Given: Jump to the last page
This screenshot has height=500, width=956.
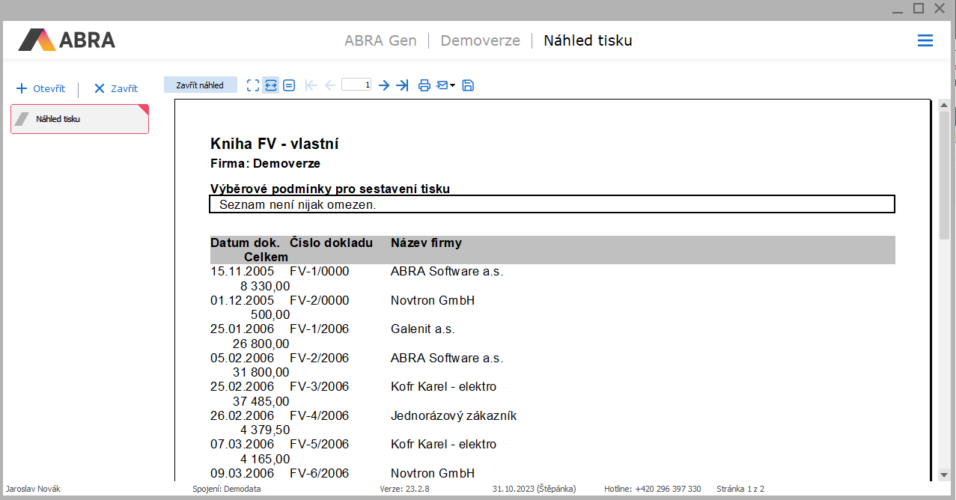Looking at the screenshot, I should click(402, 86).
